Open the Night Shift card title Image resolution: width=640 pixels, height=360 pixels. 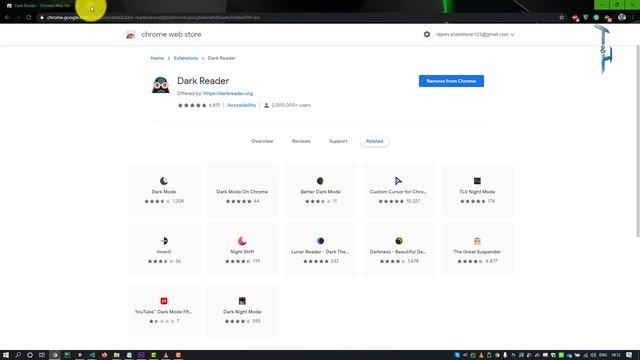tap(242, 252)
